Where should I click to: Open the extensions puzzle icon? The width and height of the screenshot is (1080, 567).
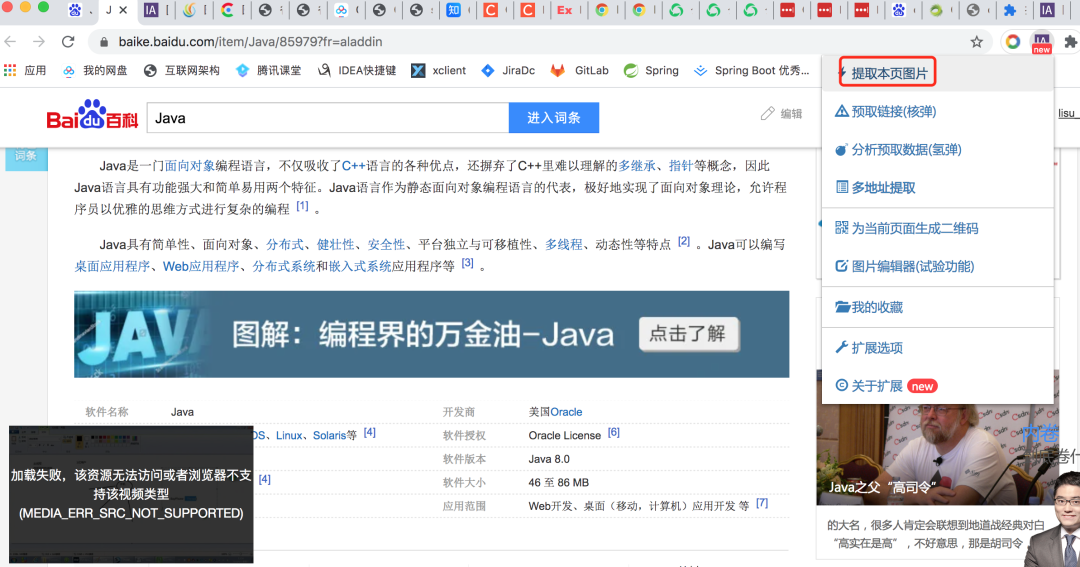pos(1070,42)
